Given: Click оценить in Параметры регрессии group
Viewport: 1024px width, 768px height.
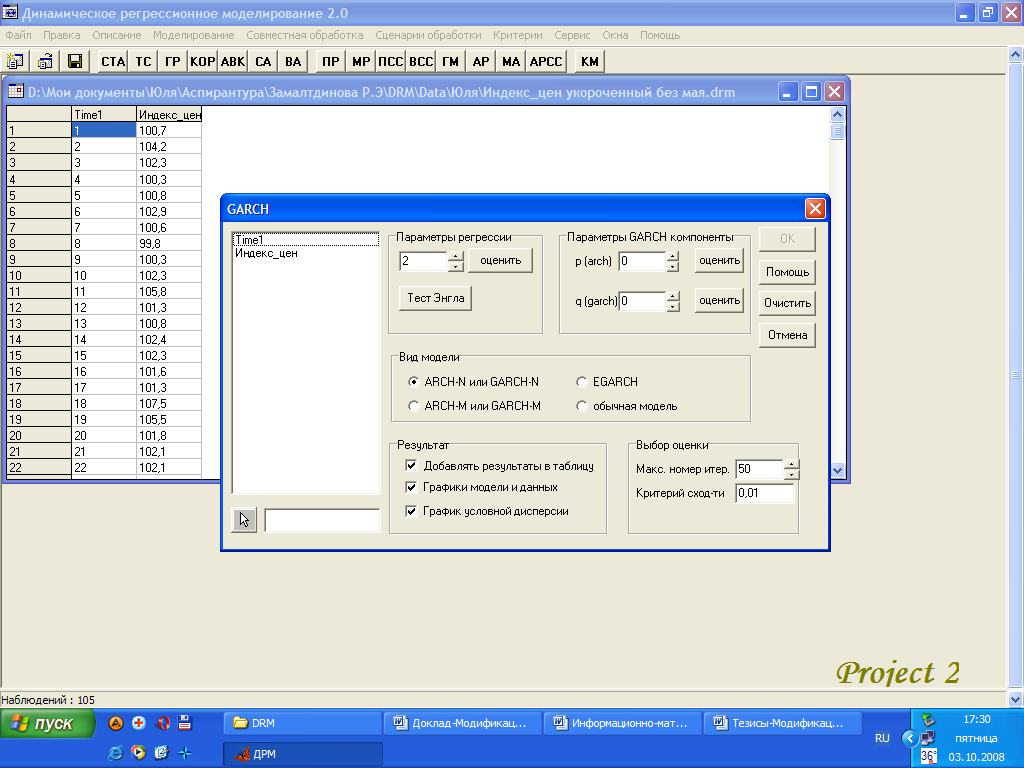Looking at the screenshot, I should coord(500,261).
